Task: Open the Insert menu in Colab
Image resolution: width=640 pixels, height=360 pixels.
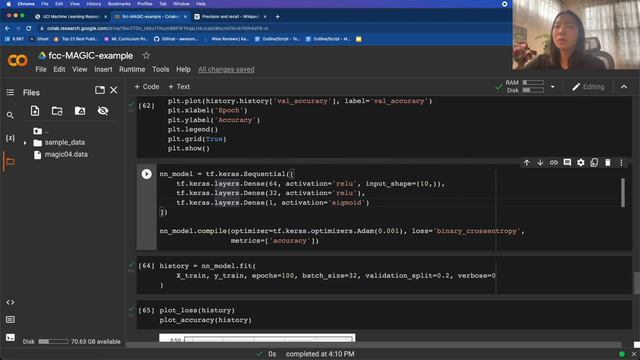Action: click(103, 69)
